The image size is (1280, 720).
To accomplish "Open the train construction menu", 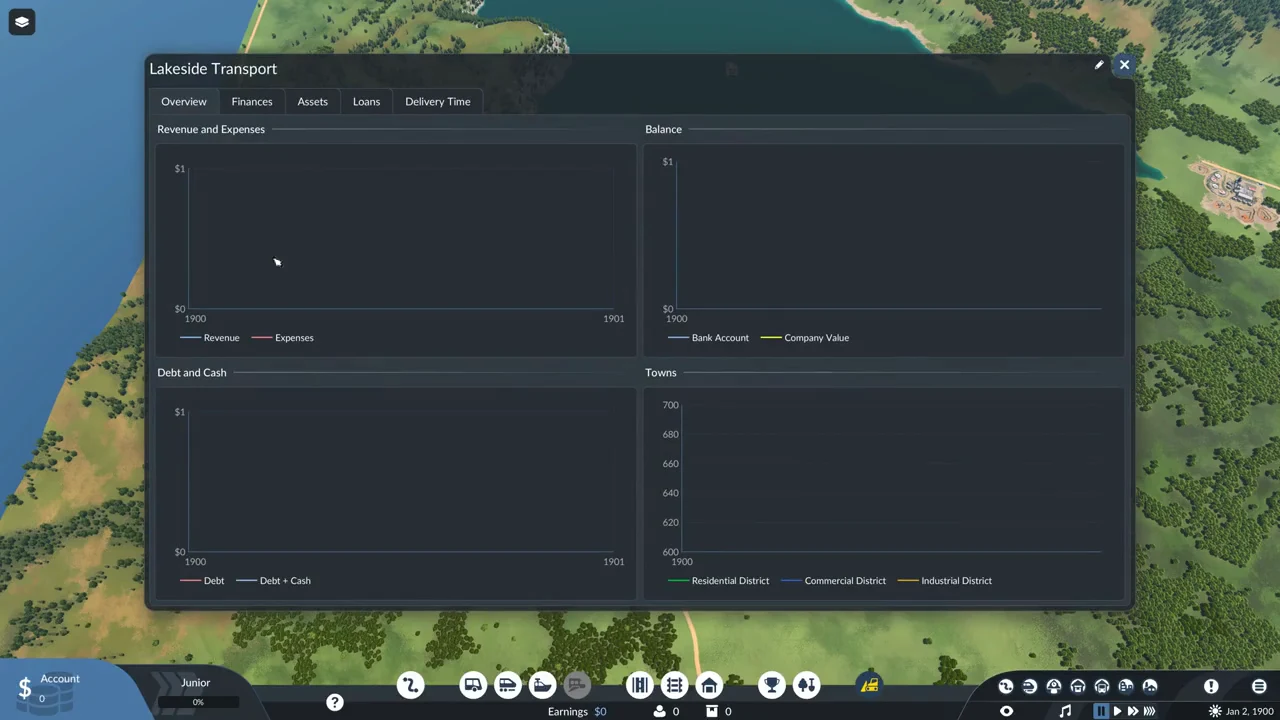I will coord(508,685).
